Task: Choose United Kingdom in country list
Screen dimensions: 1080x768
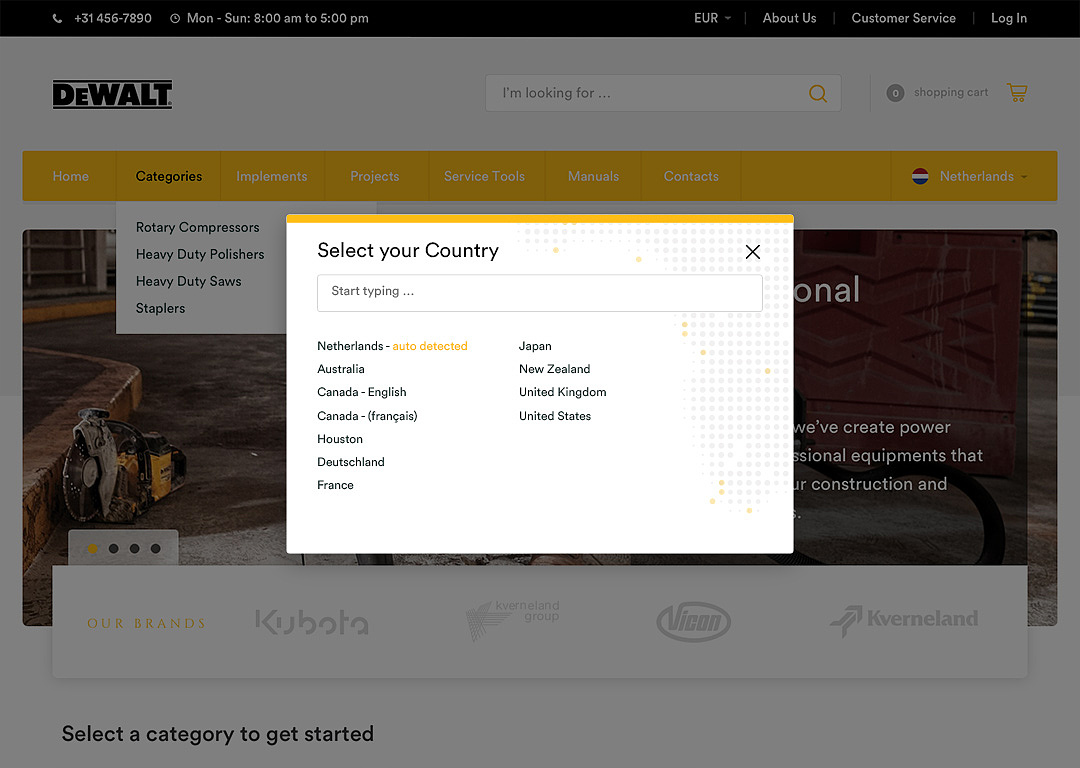Action: click(563, 392)
